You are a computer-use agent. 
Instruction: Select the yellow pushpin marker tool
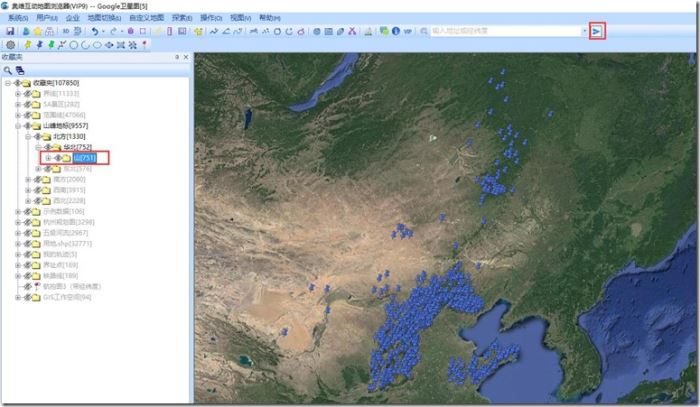coord(26,45)
